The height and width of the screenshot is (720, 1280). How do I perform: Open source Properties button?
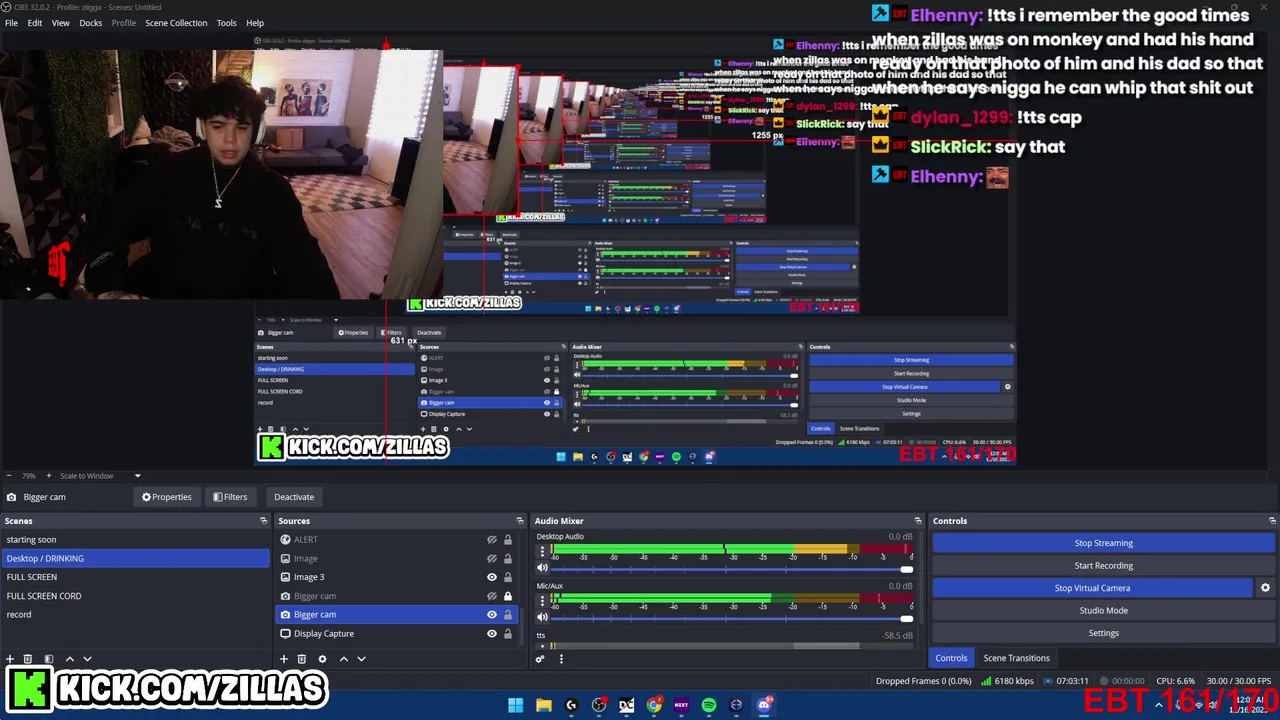coord(166,497)
